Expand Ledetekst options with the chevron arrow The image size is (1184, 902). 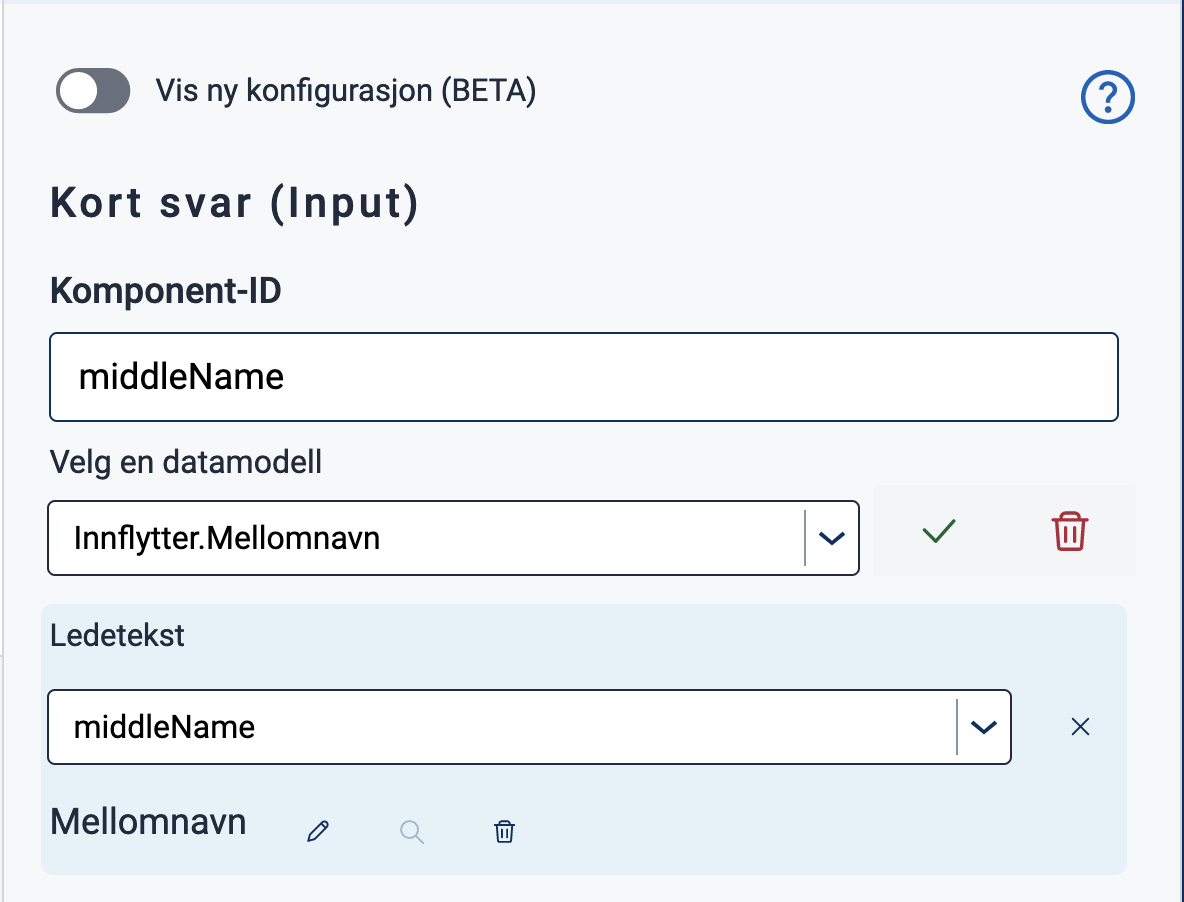tap(984, 727)
